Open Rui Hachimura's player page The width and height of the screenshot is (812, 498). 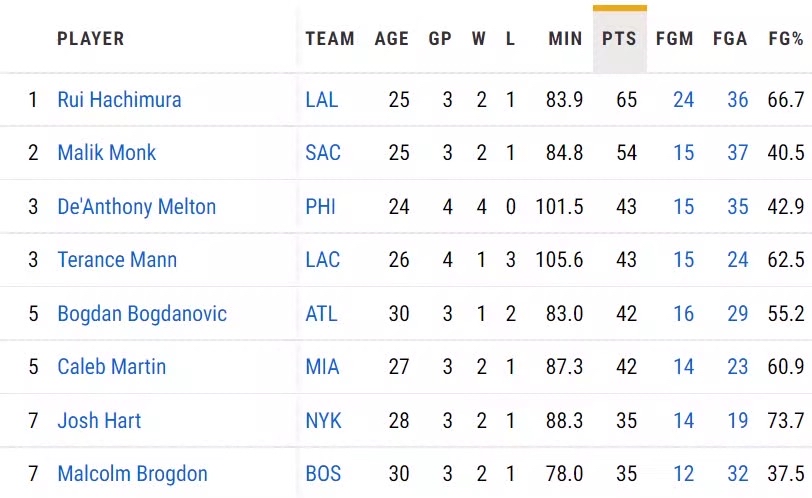pos(119,100)
